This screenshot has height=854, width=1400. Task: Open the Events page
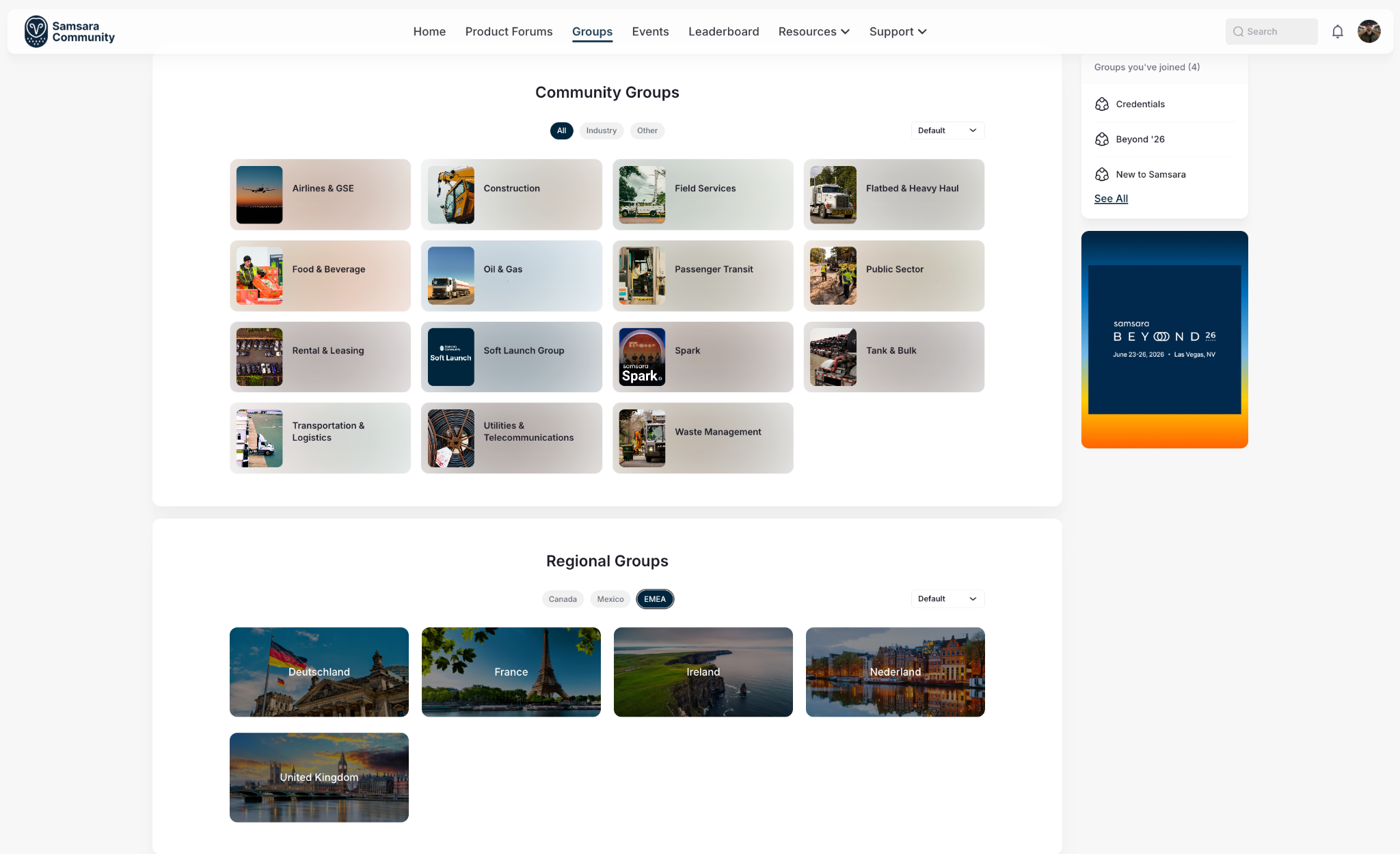tap(650, 31)
